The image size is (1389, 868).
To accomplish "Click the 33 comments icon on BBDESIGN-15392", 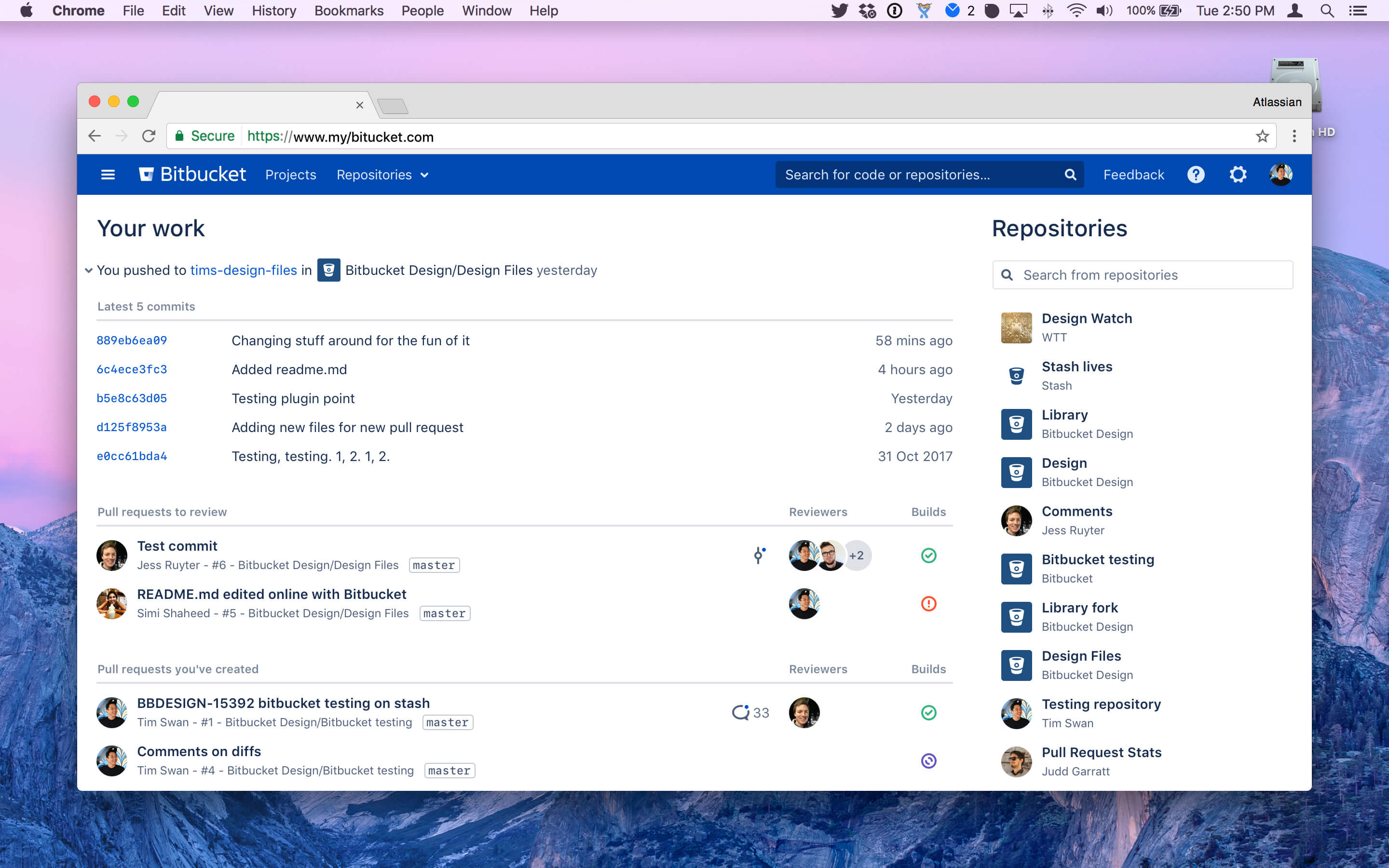I will tap(749, 713).
